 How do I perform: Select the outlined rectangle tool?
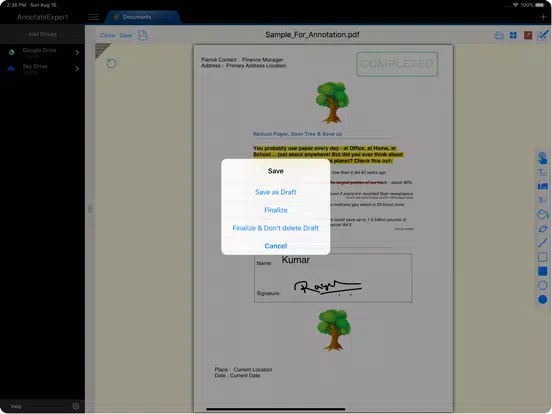tap(542, 257)
